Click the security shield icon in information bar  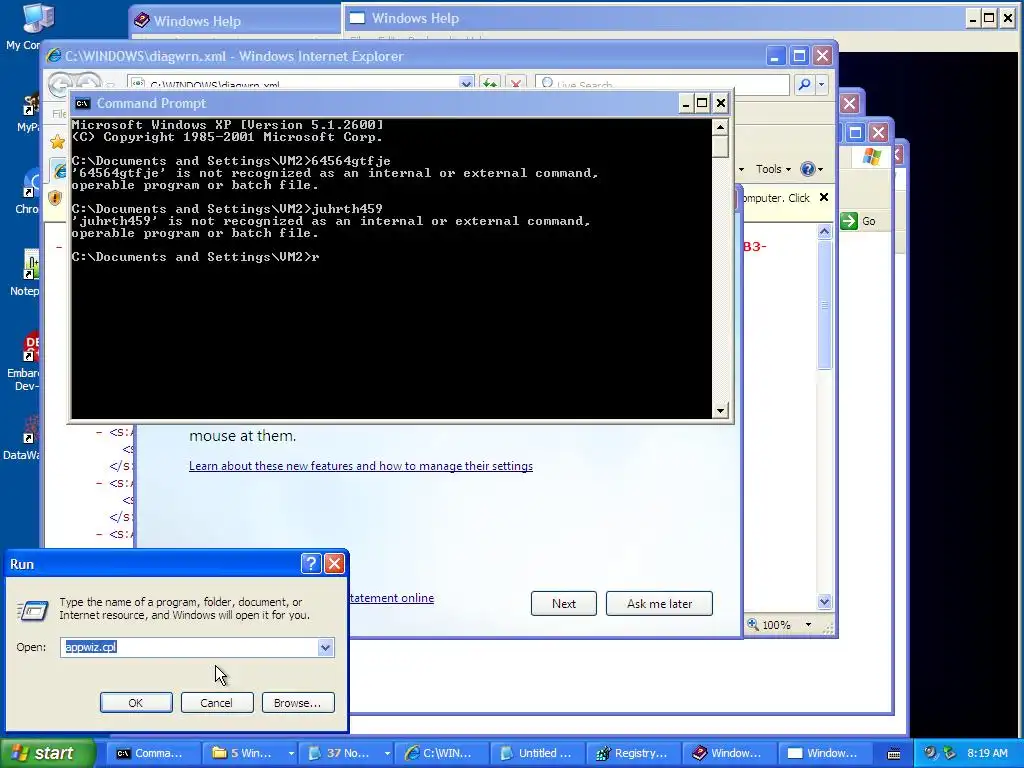[55, 197]
